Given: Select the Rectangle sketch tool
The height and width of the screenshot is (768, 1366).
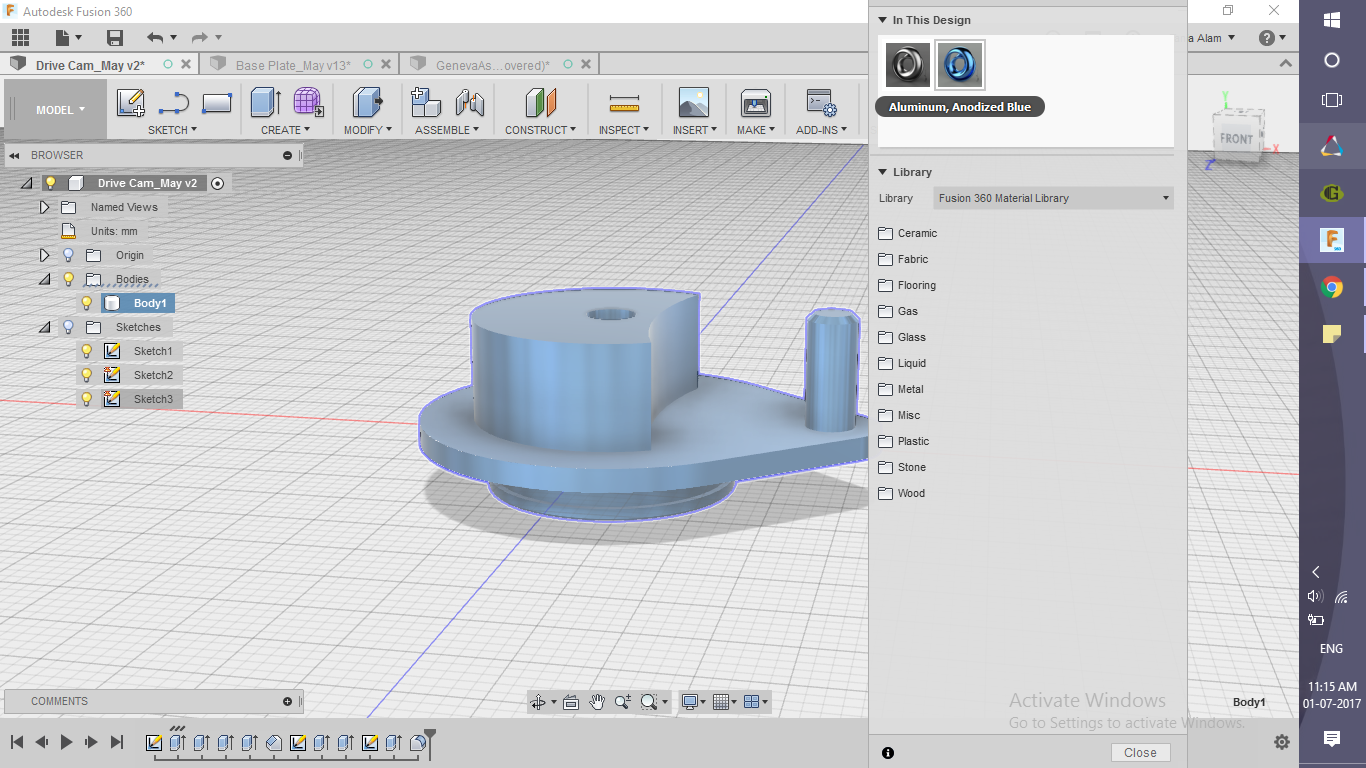Looking at the screenshot, I should 217,103.
